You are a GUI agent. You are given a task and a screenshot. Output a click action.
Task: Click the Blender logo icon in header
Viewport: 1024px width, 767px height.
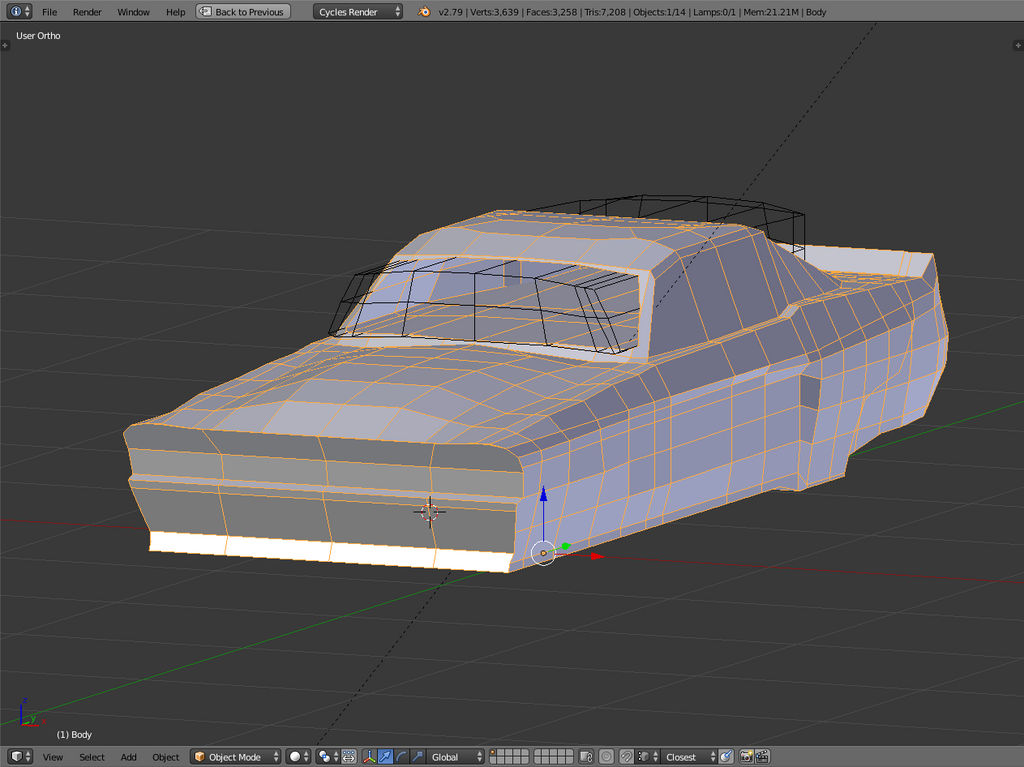(x=425, y=12)
